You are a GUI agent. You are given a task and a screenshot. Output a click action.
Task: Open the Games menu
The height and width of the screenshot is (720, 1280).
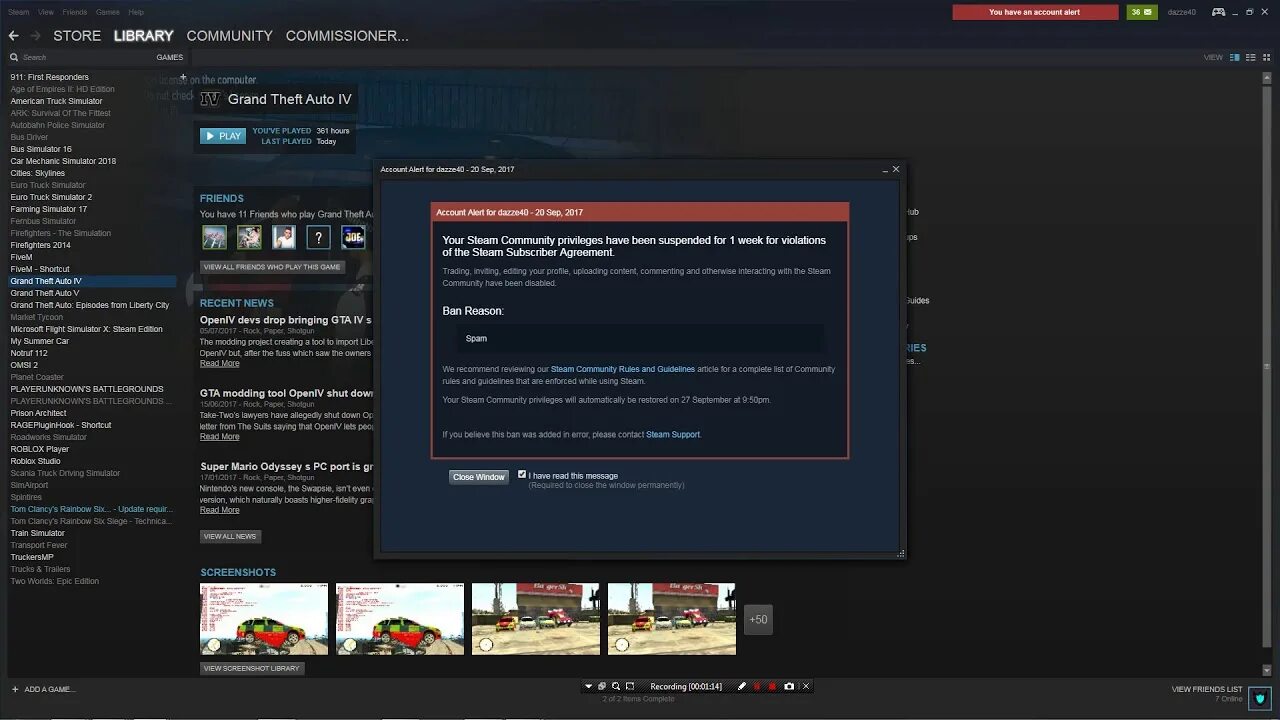[x=107, y=12]
